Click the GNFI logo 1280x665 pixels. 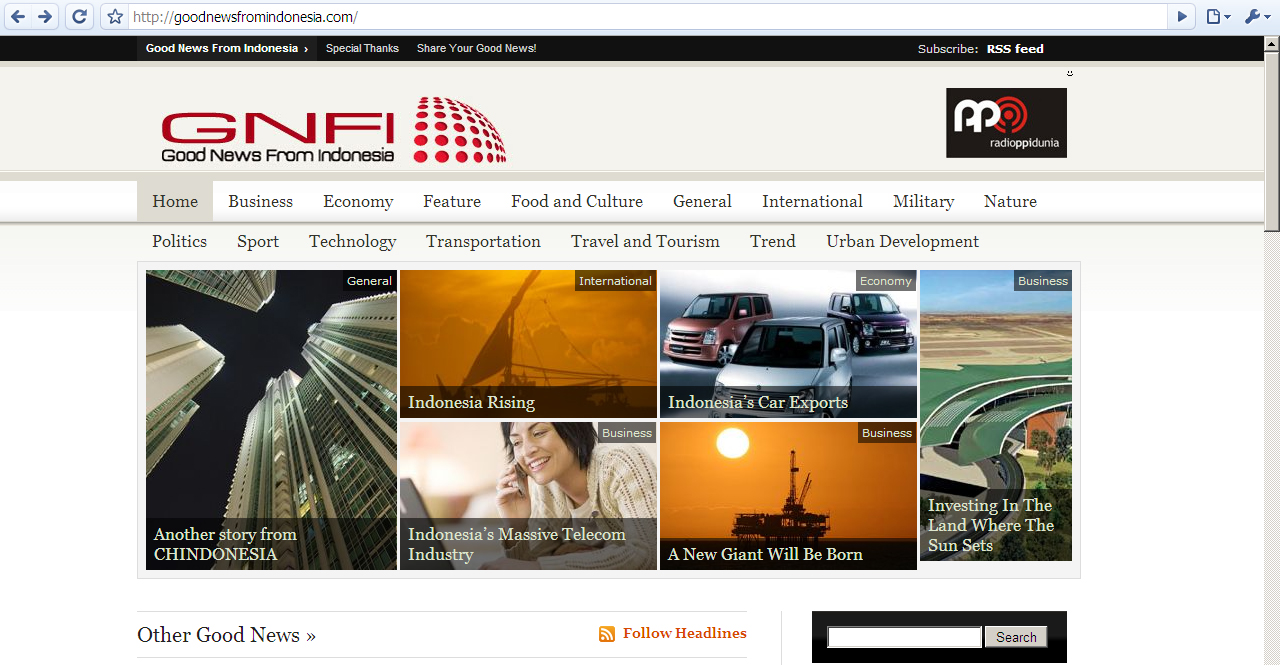pyautogui.click(x=333, y=130)
